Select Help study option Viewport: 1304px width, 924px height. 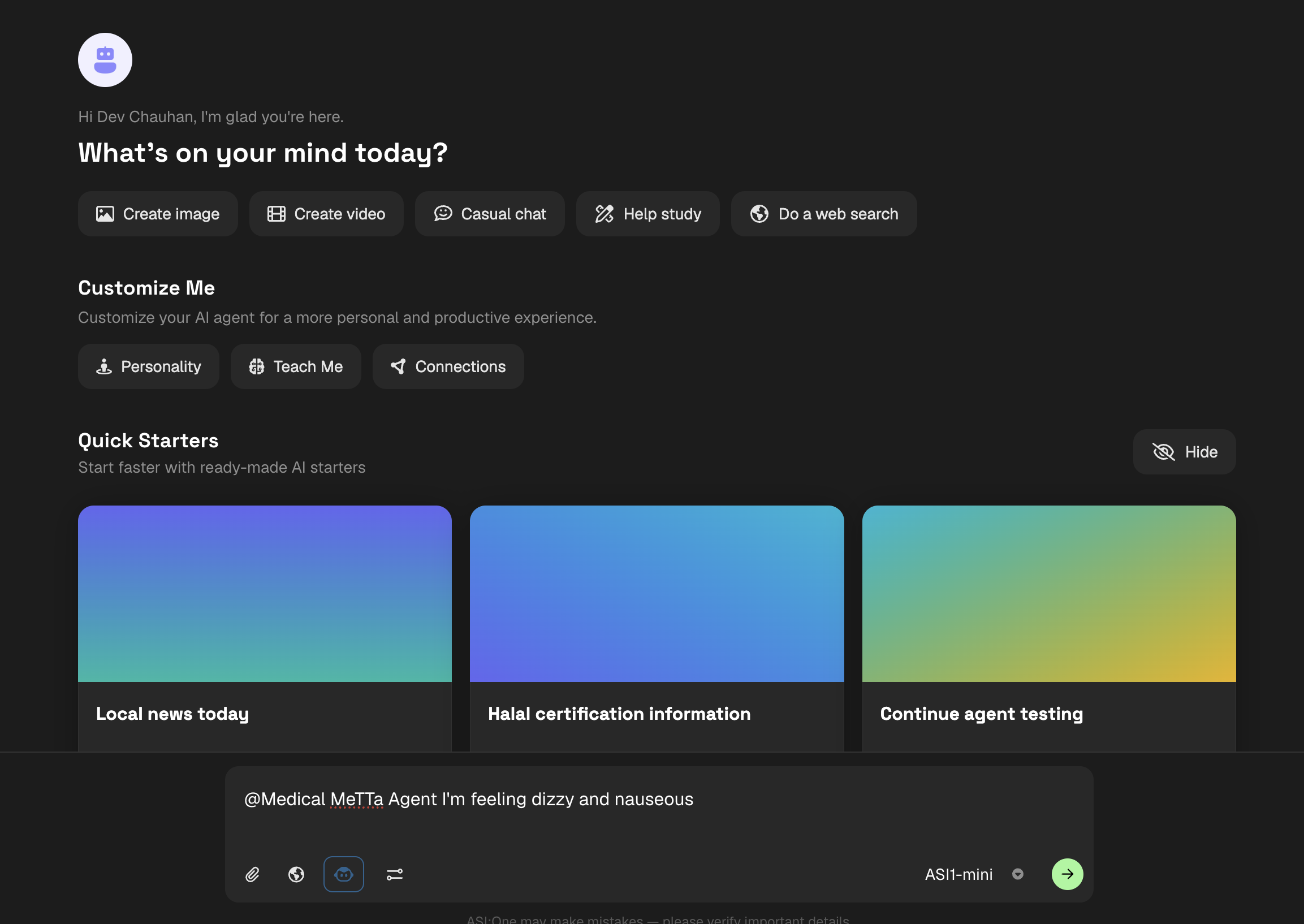(x=647, y=214)
